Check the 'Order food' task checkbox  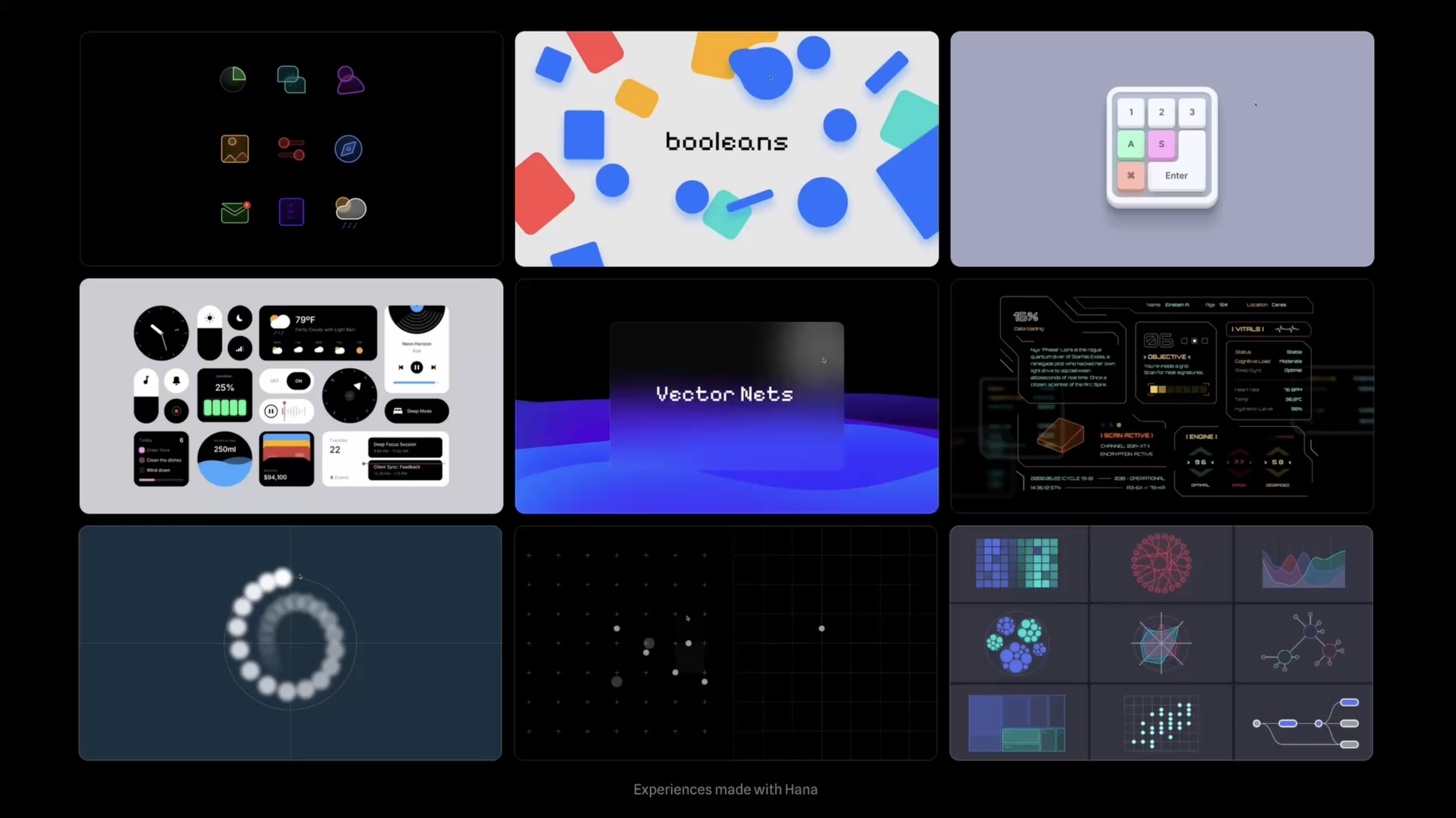pos(142,450)
